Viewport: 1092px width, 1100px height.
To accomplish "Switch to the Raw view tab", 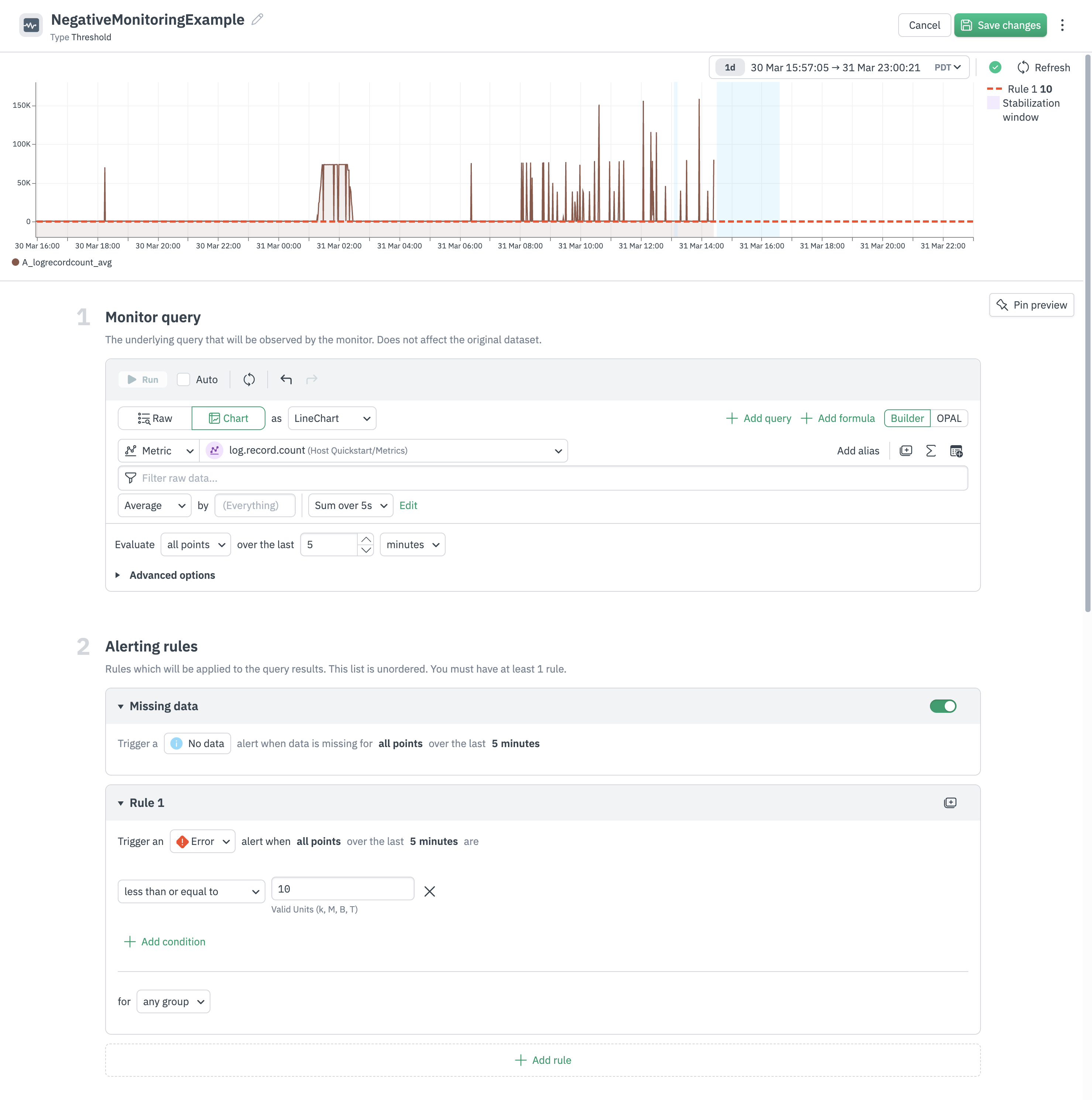I will coord(155,419).
